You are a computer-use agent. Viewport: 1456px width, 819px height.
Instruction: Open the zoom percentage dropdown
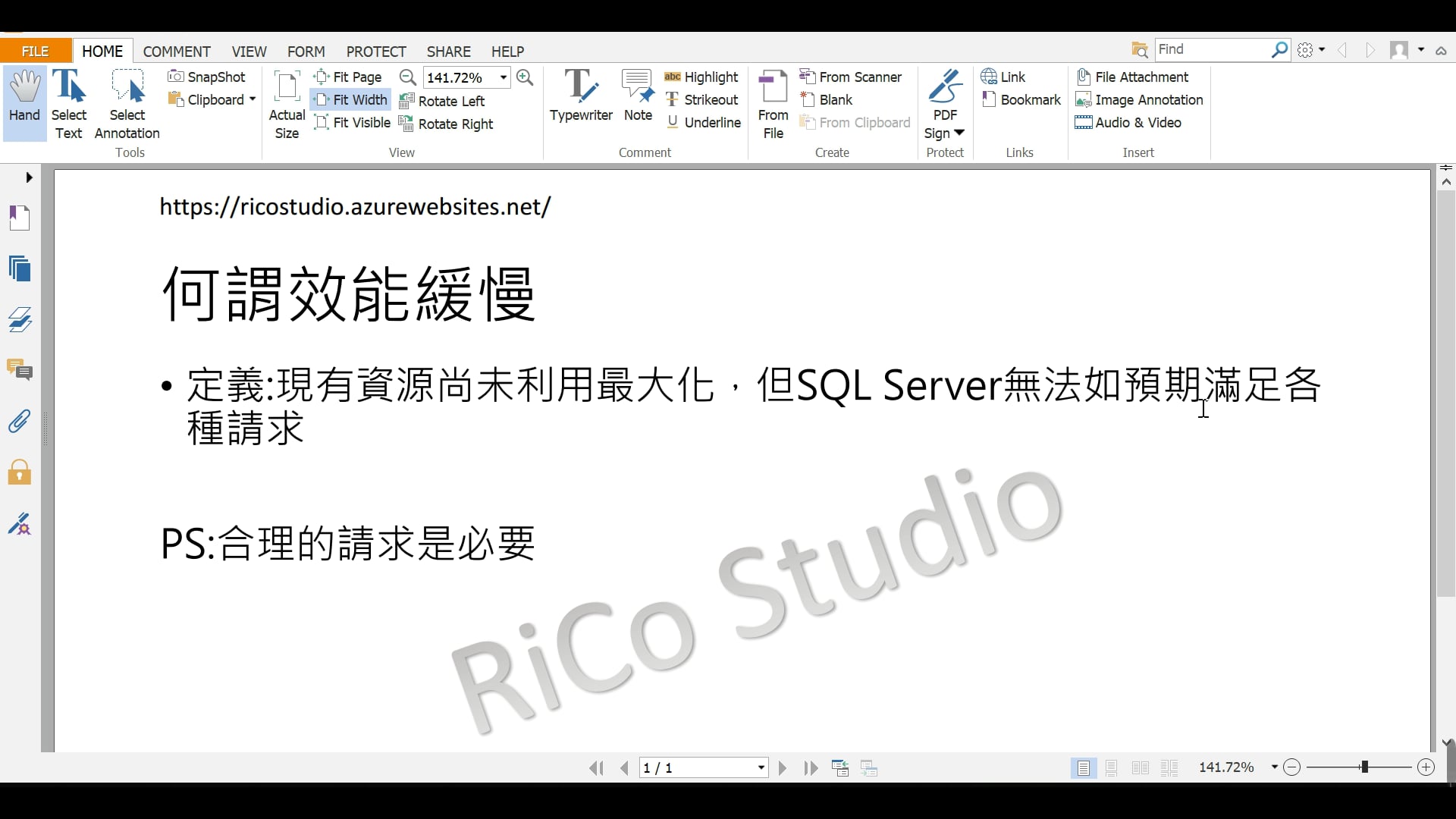(504, 77)
